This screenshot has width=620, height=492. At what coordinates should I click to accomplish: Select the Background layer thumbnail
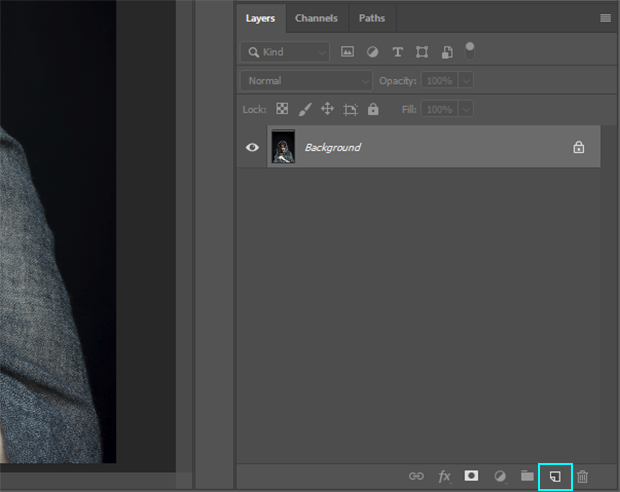283,146
